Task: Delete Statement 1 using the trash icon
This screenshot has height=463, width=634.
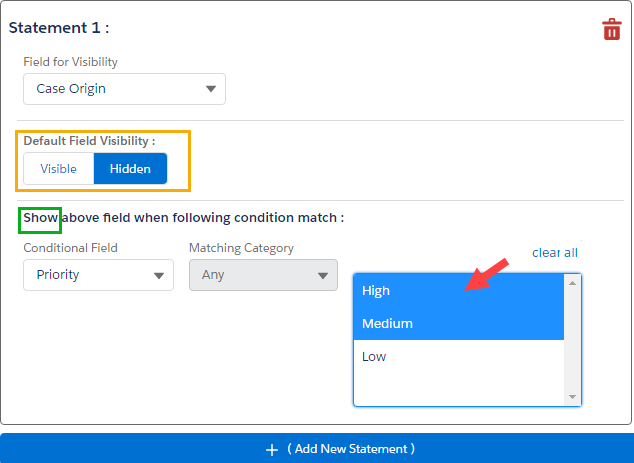Action: (x=612, y=29)
